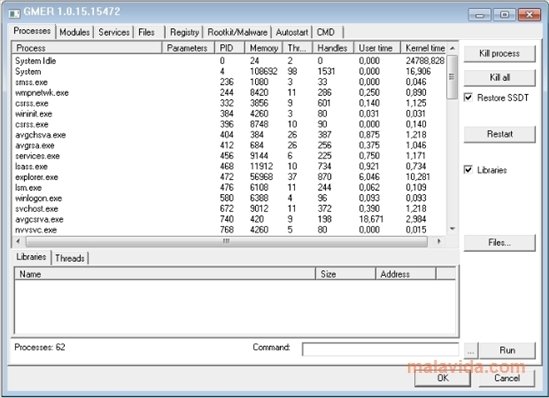This screenshot has width=549, height=398.
Task: Select the Processes tab
Action: pos(32,31)
